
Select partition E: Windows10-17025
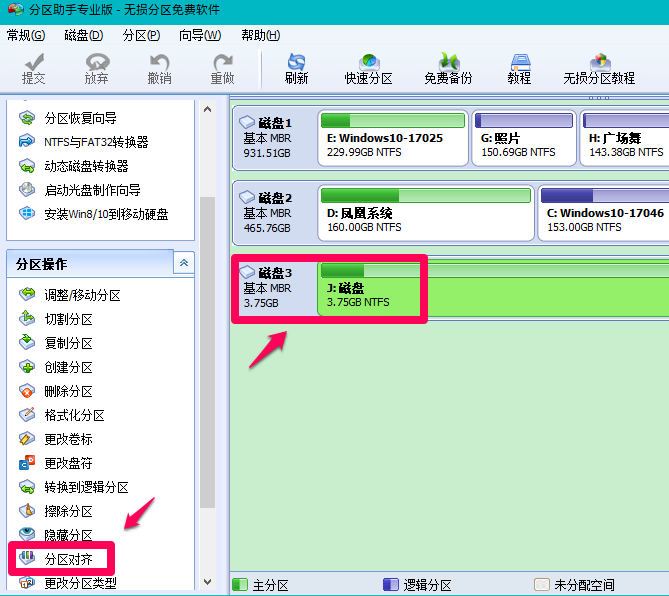tap(394, 138)
